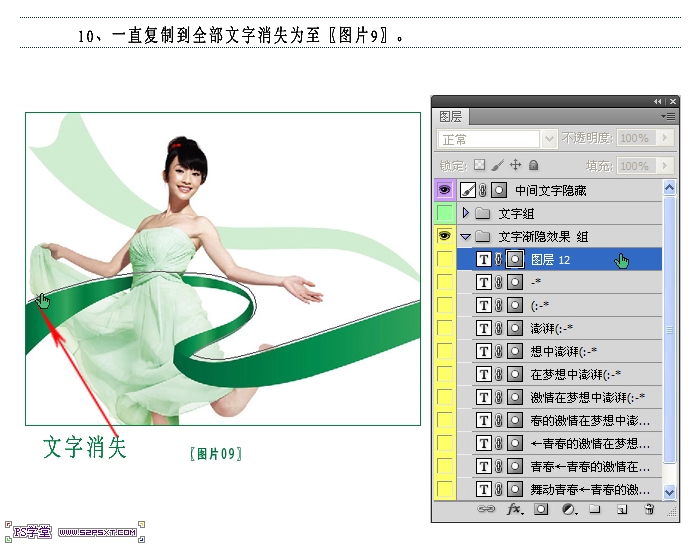The height and width of the screenshot is (548, 700).
Task: Toggle visibility of the (:-* layer
Action: 445,305
